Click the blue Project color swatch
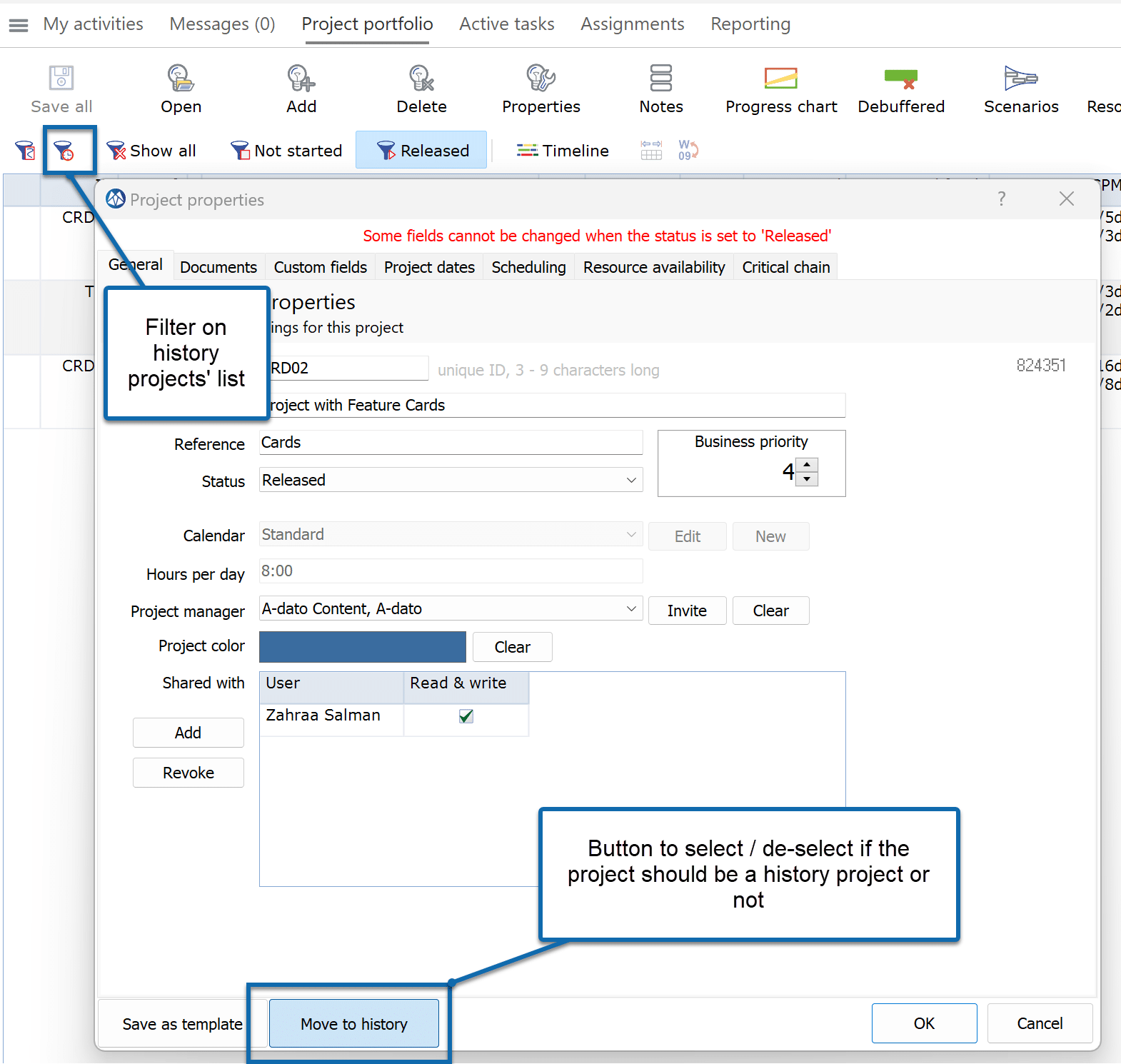Screen dimensions: 1121x1064 coord(362,647)
